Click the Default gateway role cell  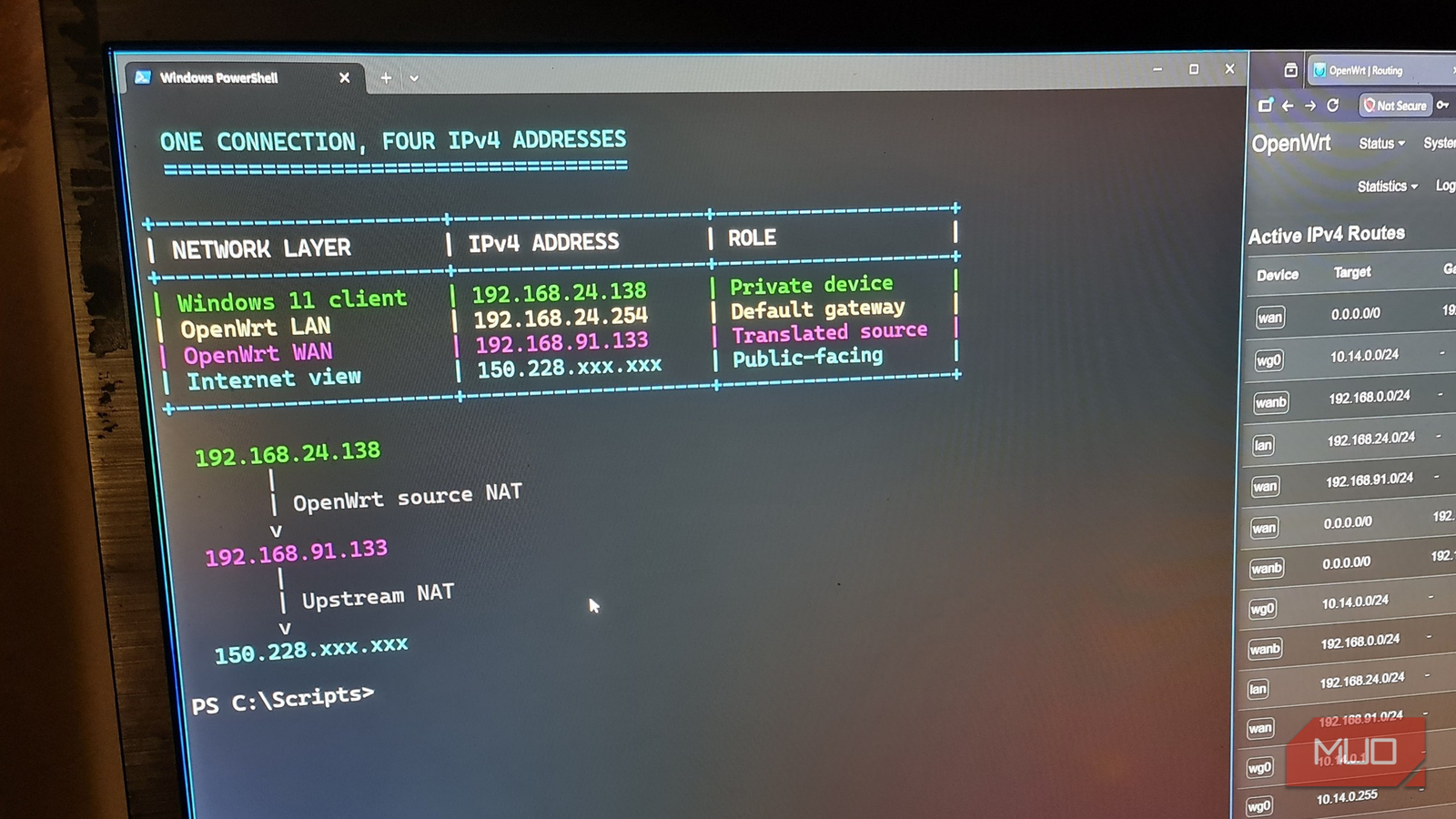point(817,309)
